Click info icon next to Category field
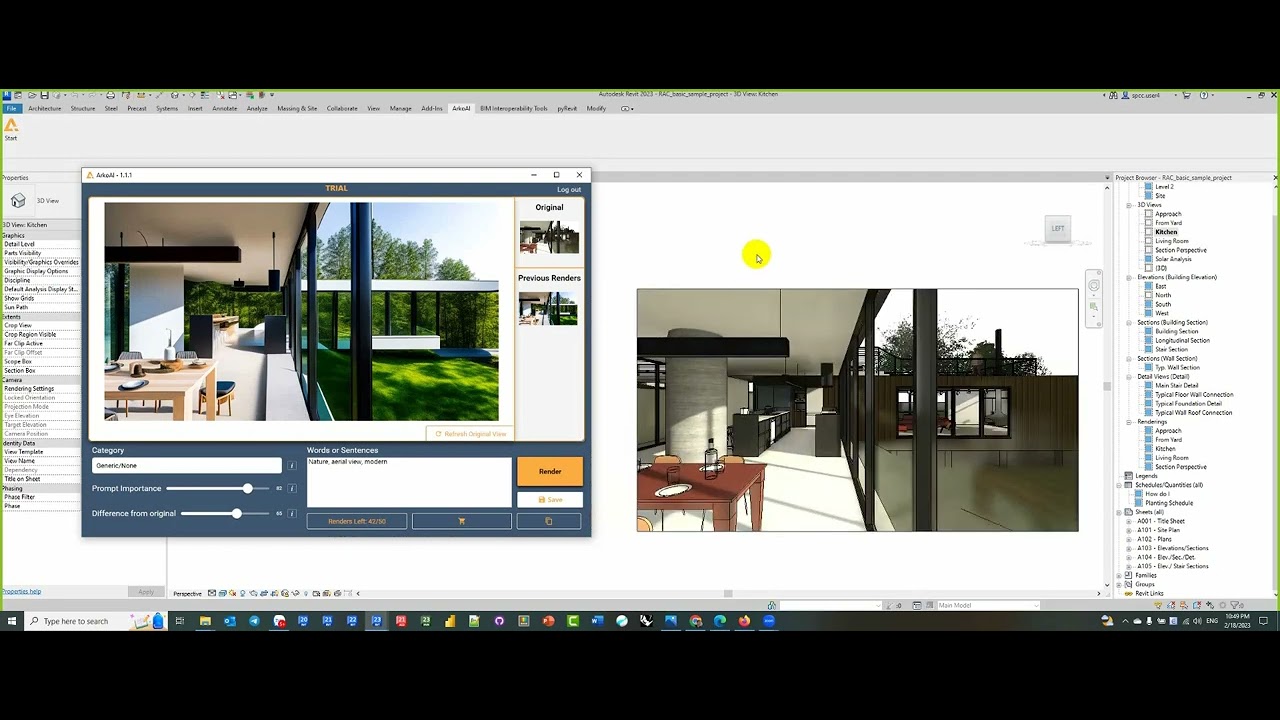This screenshot has width=1280, height=720. pos(292,466)
